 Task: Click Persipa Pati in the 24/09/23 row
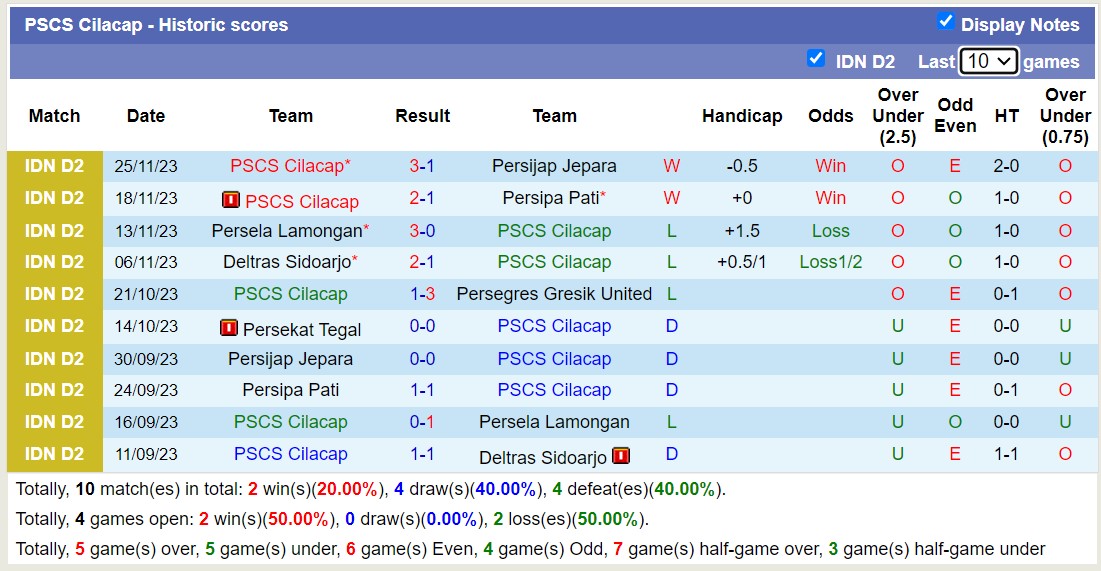(290, 390)
